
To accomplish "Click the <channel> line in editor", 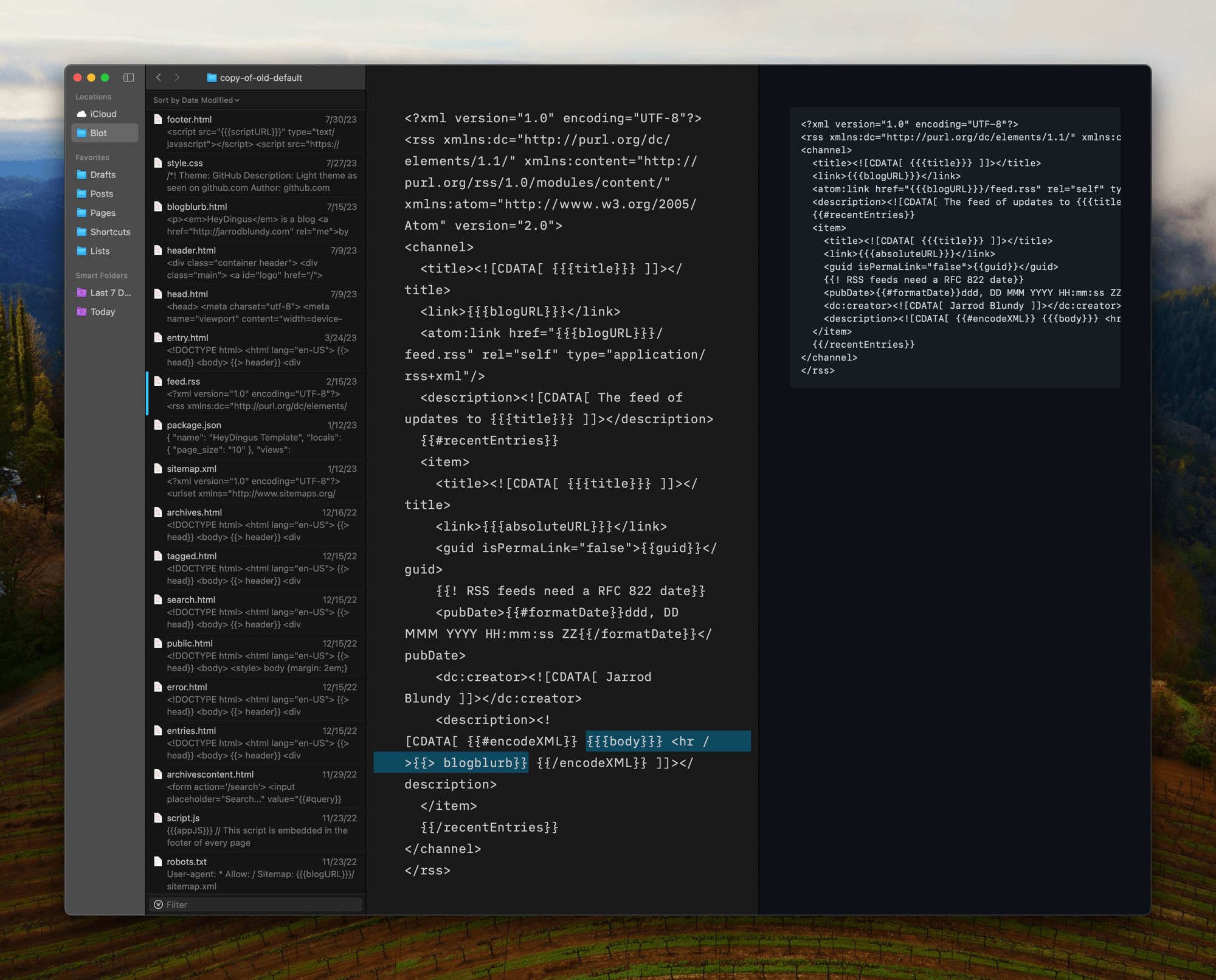I will coord(439,247).
